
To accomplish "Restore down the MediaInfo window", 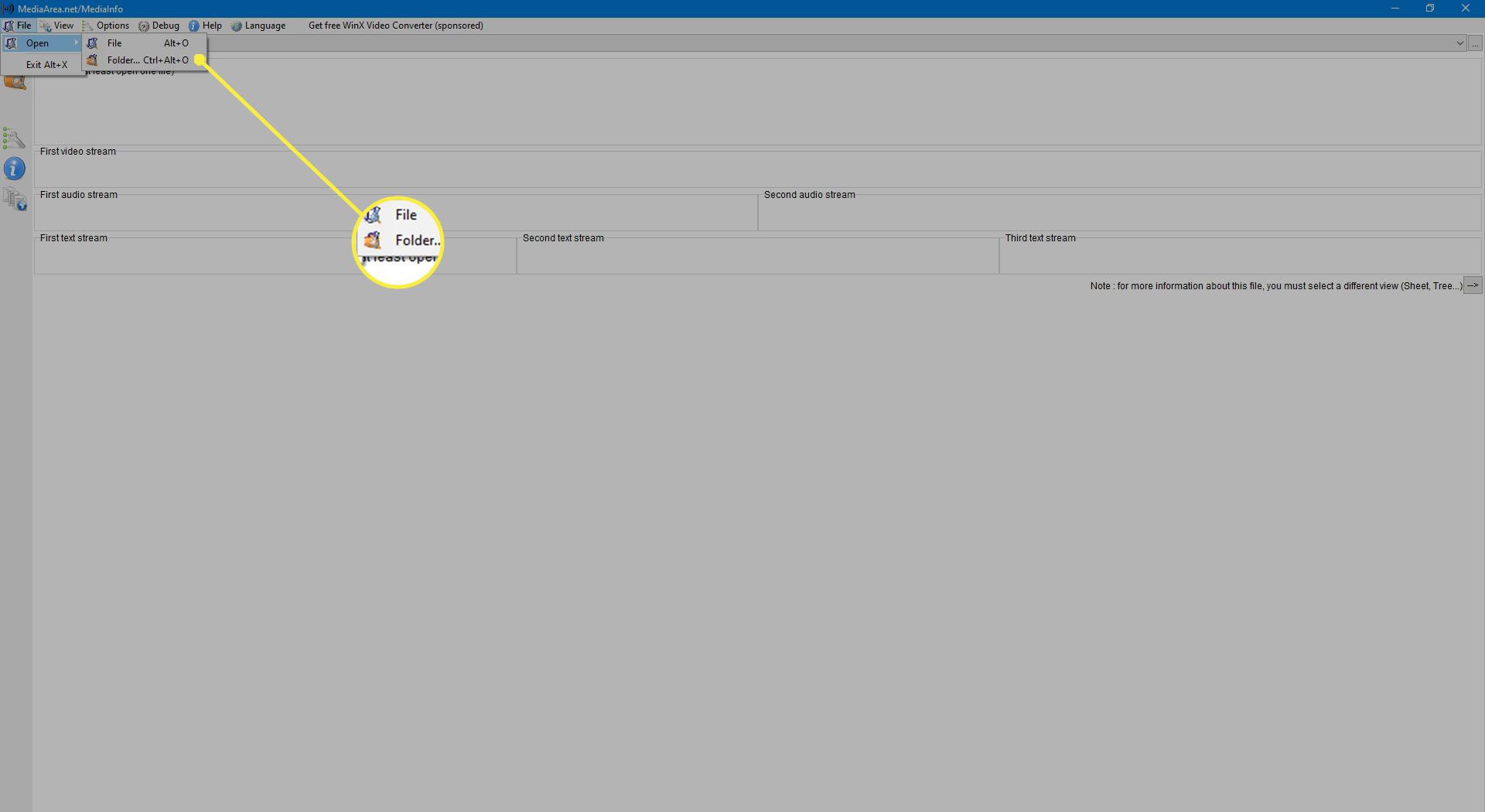I will click(x=1430, y=9).
